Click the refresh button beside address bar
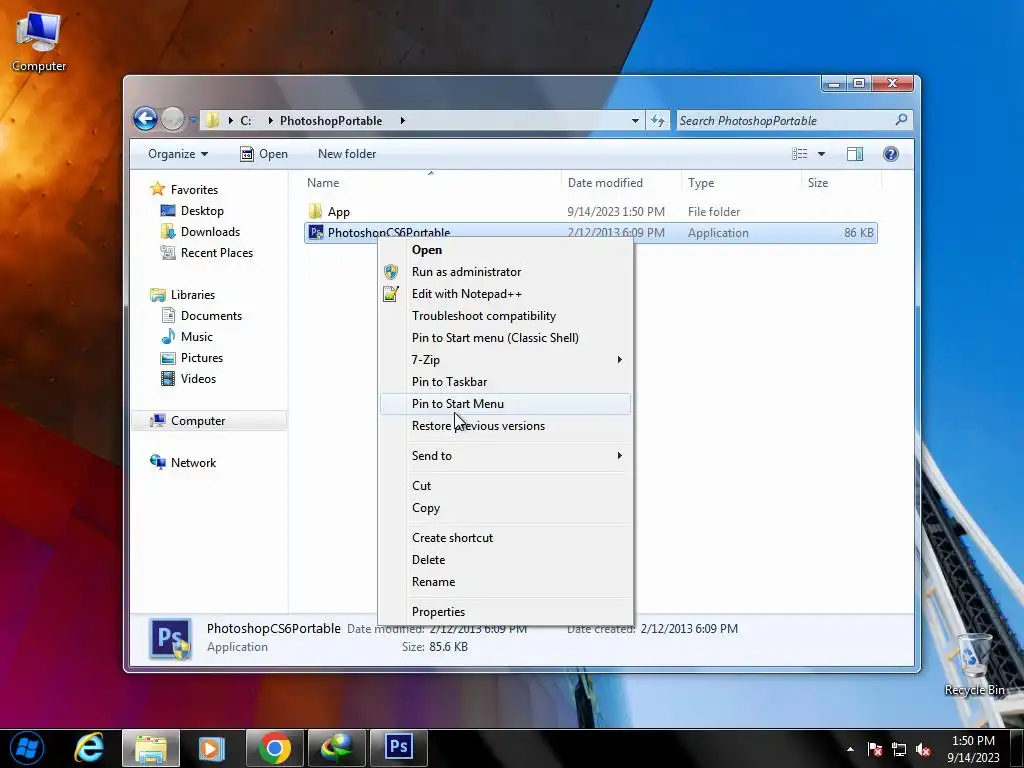 [x=658, y=120]
